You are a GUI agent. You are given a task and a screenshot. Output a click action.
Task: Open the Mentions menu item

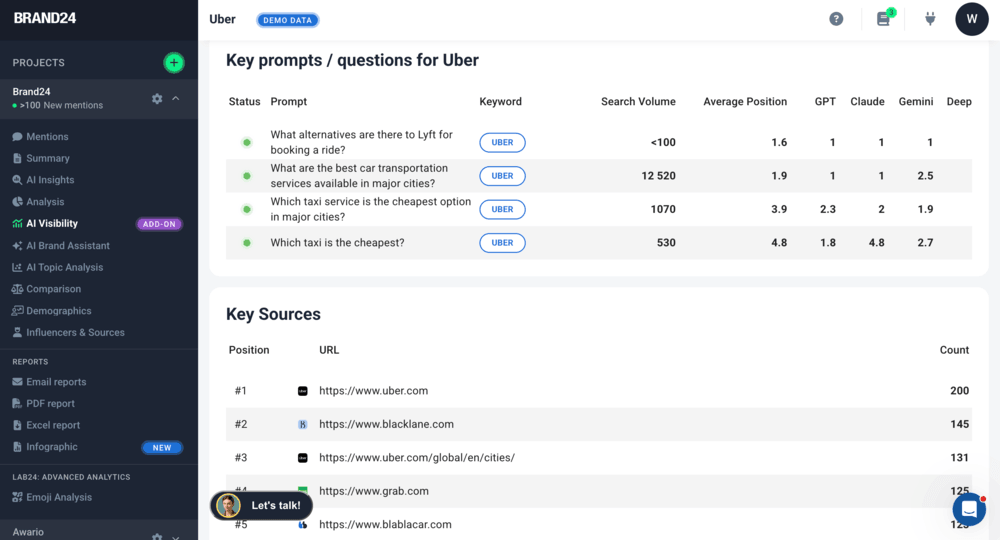point(47,136)
